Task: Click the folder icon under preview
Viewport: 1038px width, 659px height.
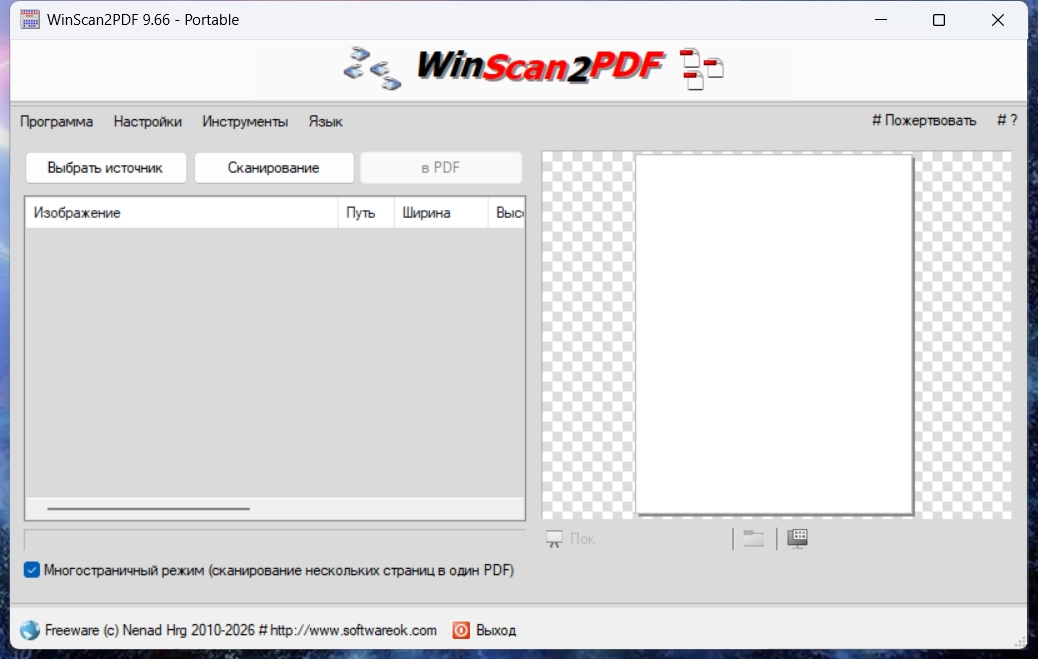Action: click(753, 538)
